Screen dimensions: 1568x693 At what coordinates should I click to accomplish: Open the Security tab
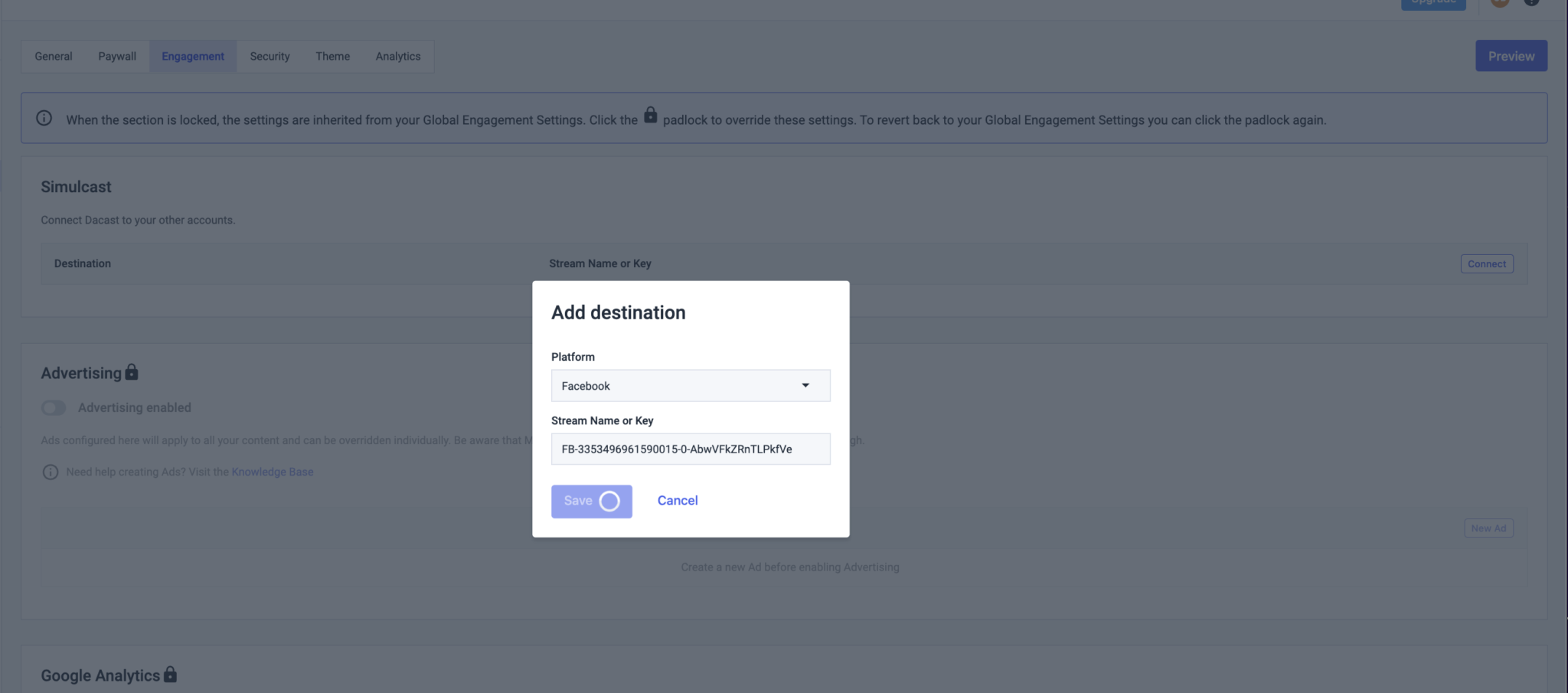(269, 56)
